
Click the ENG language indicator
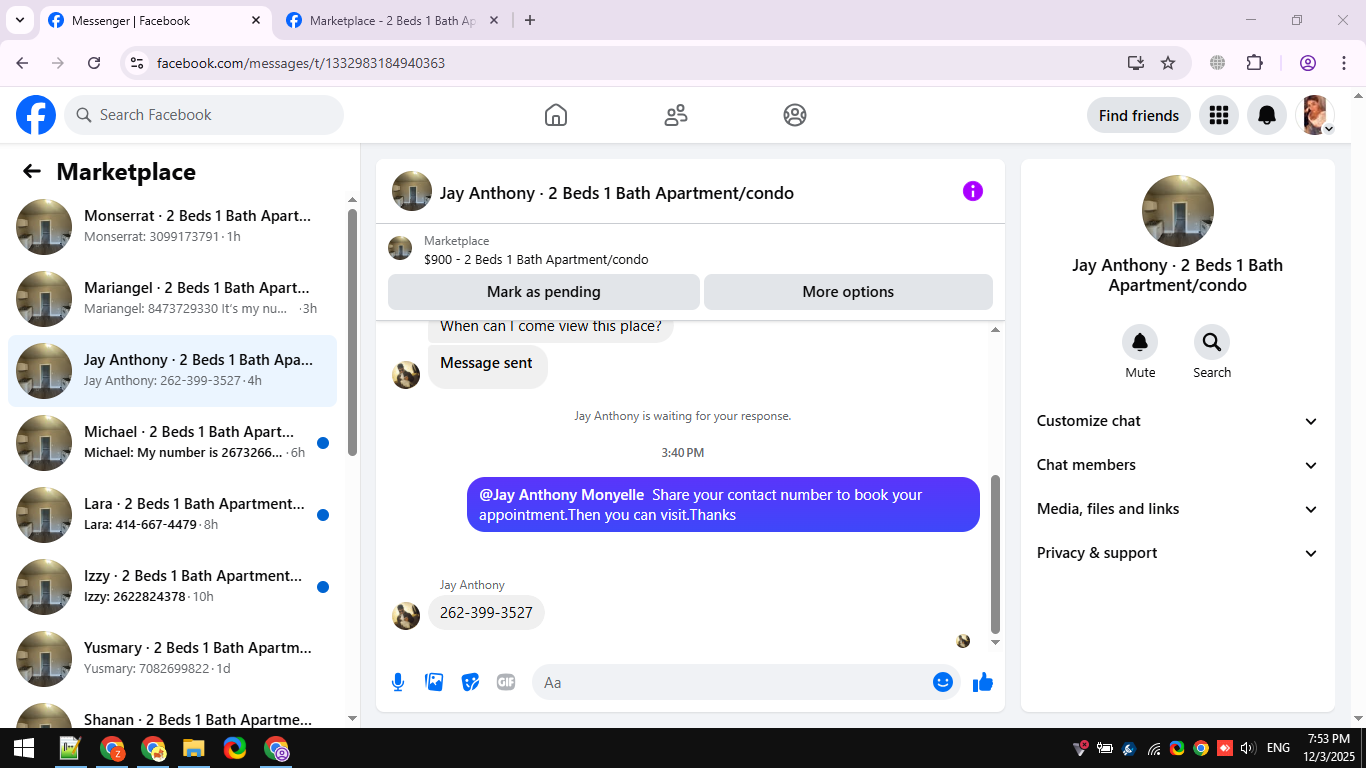[x=1278, y=748]
